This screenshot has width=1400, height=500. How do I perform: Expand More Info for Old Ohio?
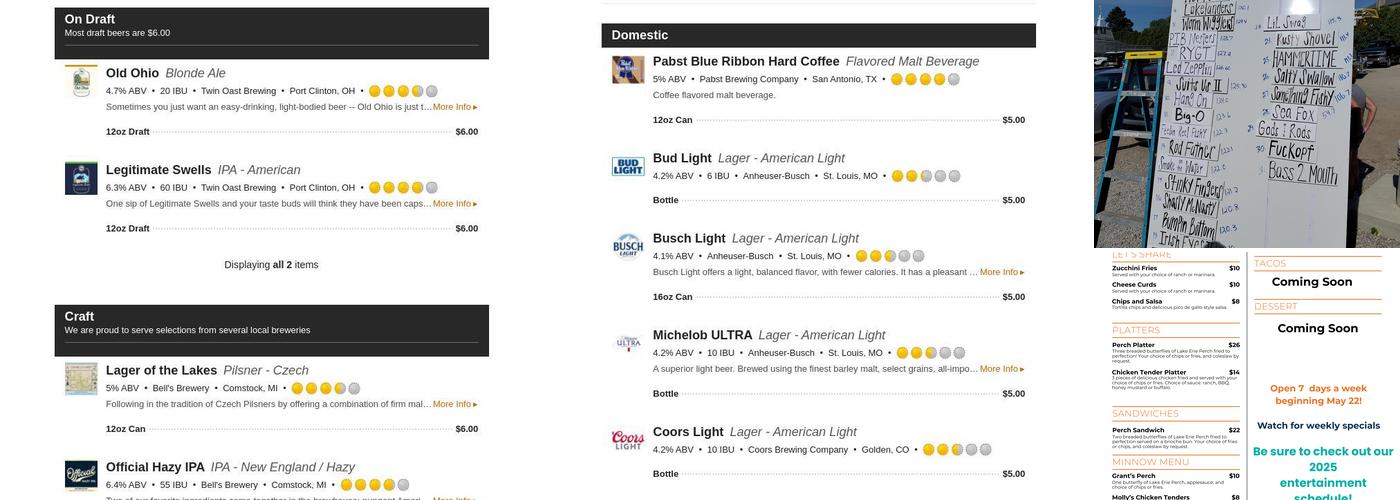pos(455,107)
